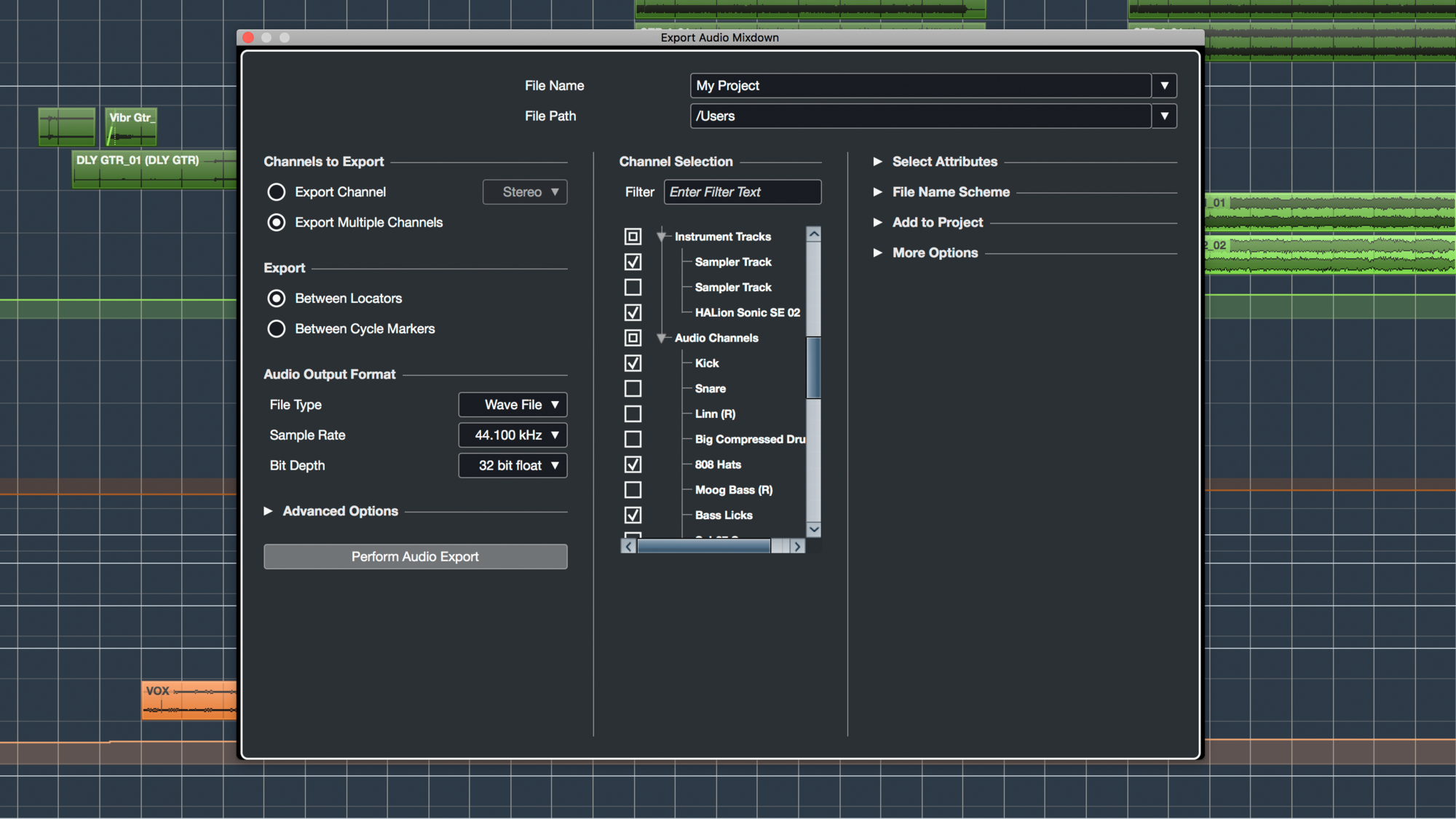The height and width of the screenshot is (819, 1456).
Task: Click the scroll up arrow in channel list
Action: tap(814, 234)
